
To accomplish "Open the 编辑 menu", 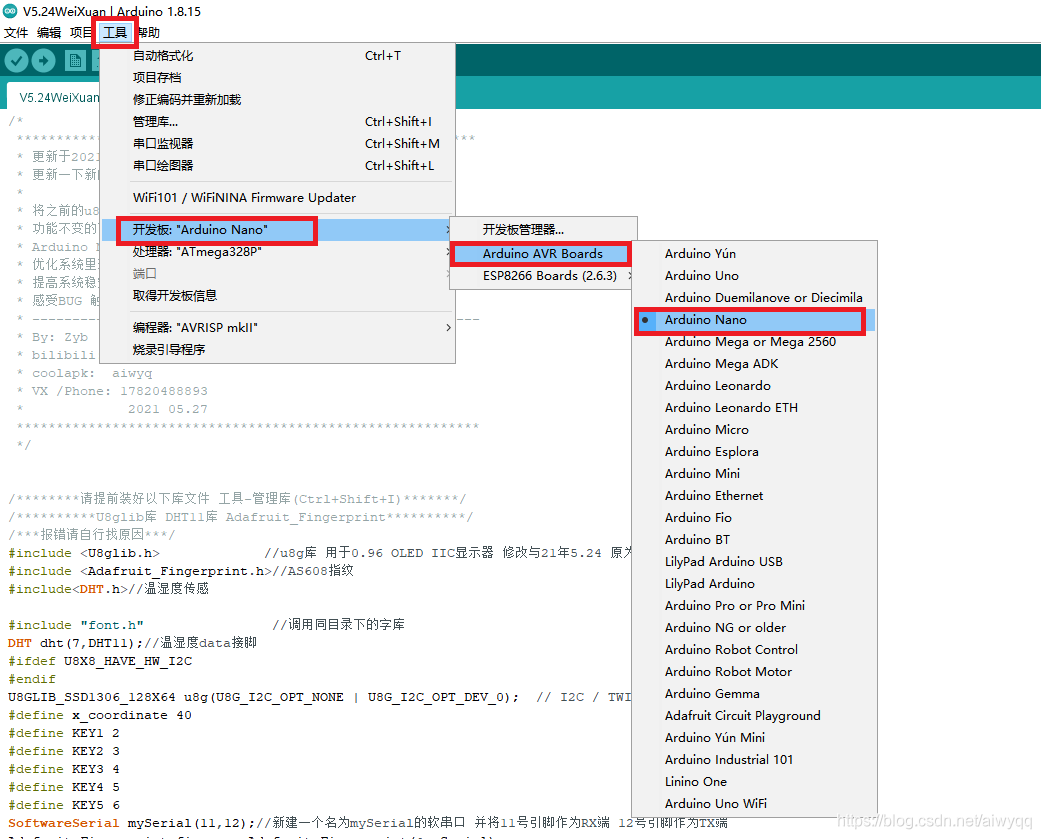I will [48, 33].
